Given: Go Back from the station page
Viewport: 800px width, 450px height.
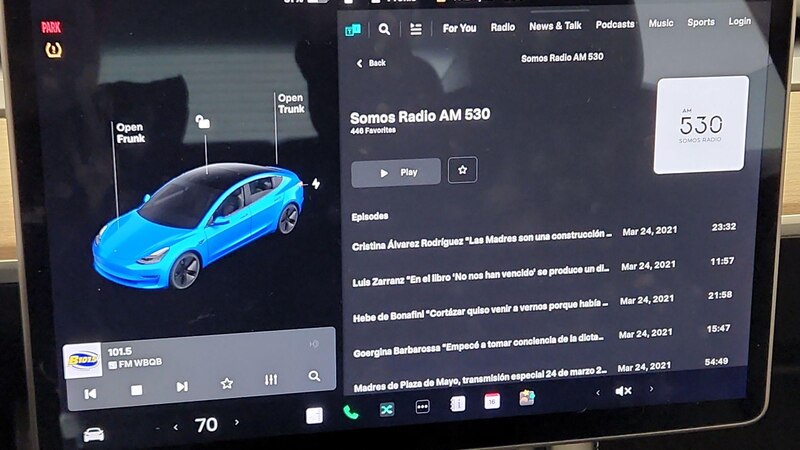Looking at the screenshot, I should [371, 63].
